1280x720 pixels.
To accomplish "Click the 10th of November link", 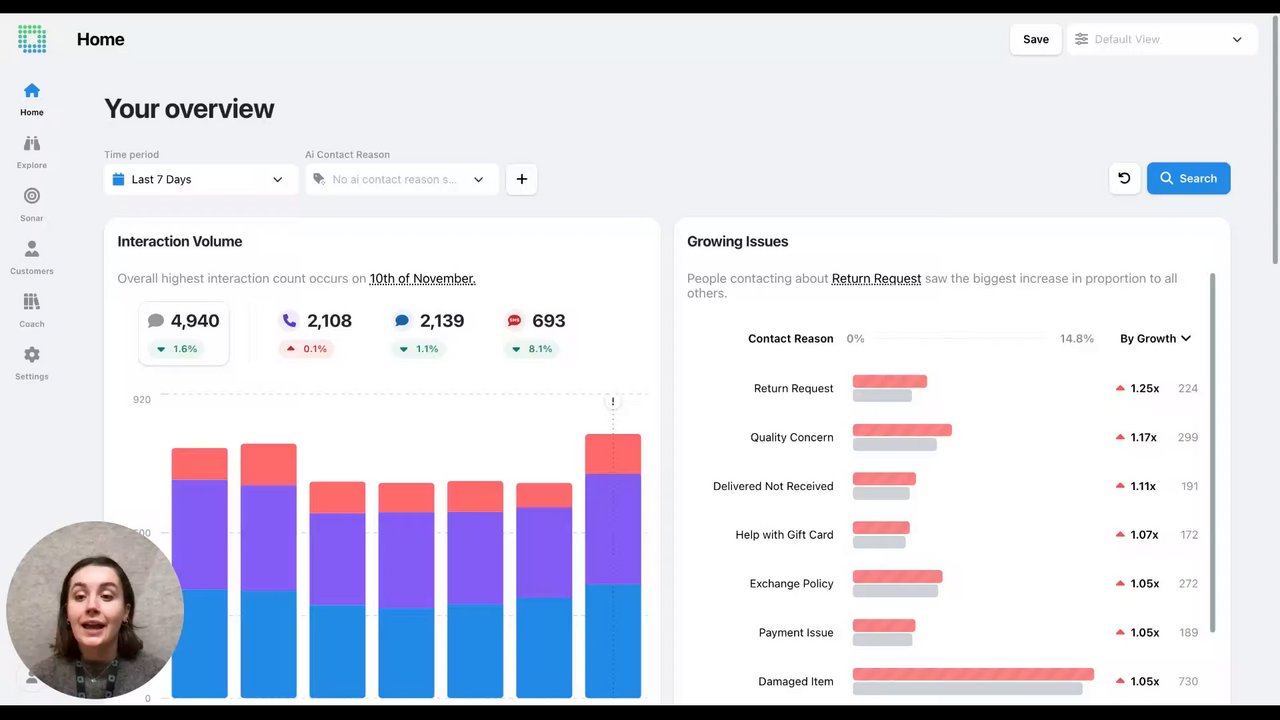I will pos(422,278).
